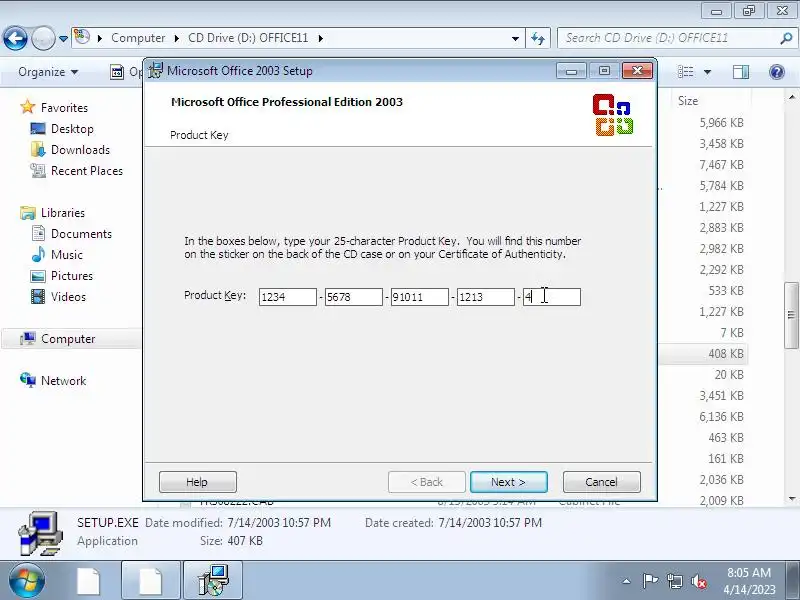The width and height of the screenshot is (800, 600).
Task: Click the Back arrow in Explorer
Action: pos(15,38)
